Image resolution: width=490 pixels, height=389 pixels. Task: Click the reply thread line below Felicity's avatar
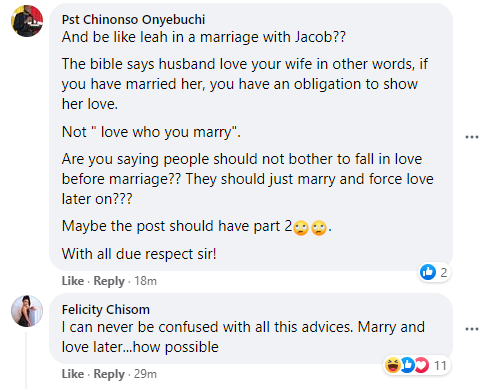[x=26, y=360]
